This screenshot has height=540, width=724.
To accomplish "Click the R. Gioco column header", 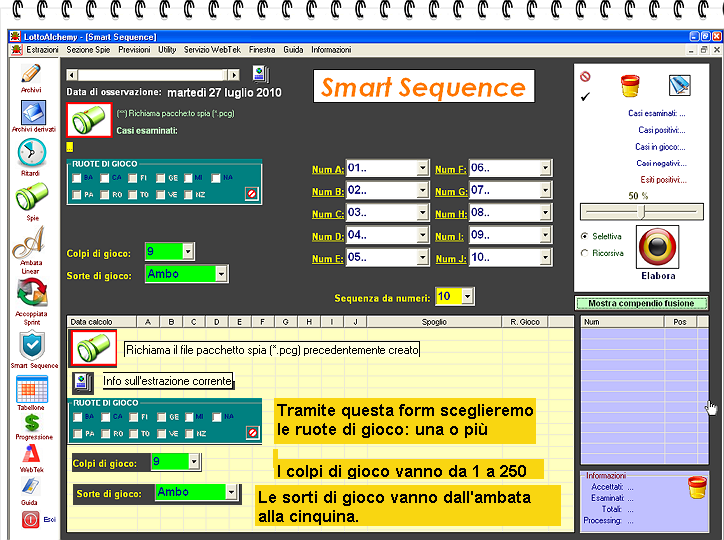I will pyautogui.click(x=525, y=322).
